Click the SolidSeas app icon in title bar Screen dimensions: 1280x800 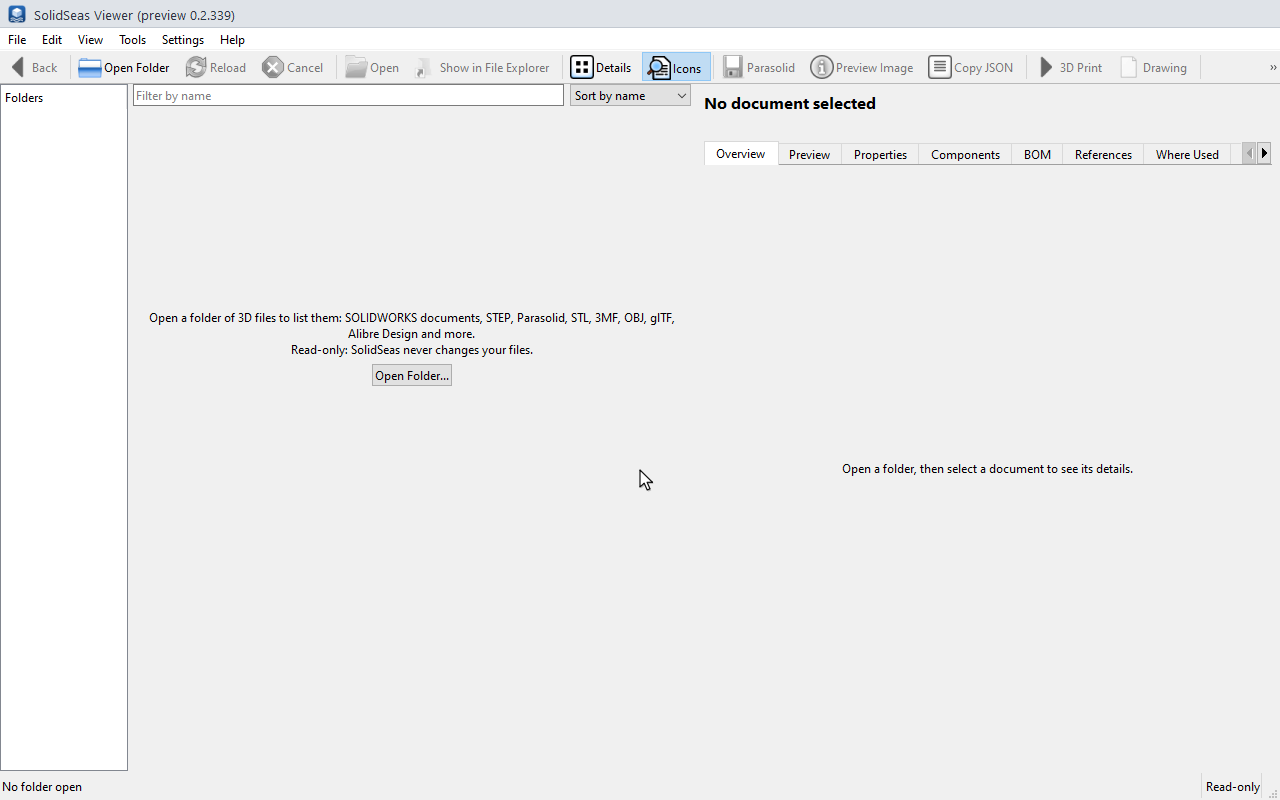click(x=16, y=14)
